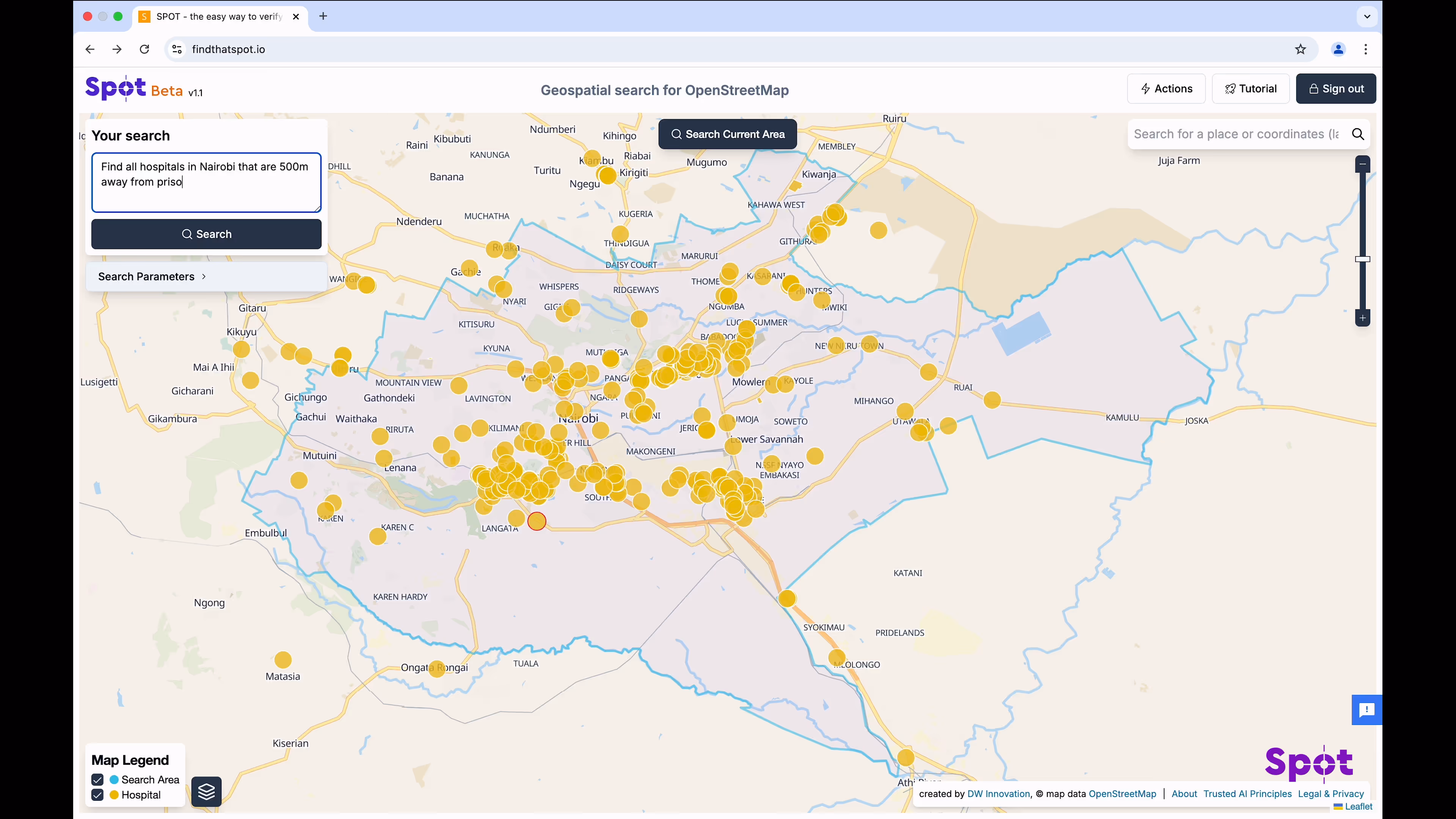Click the Sign out button

[1335, 89]
